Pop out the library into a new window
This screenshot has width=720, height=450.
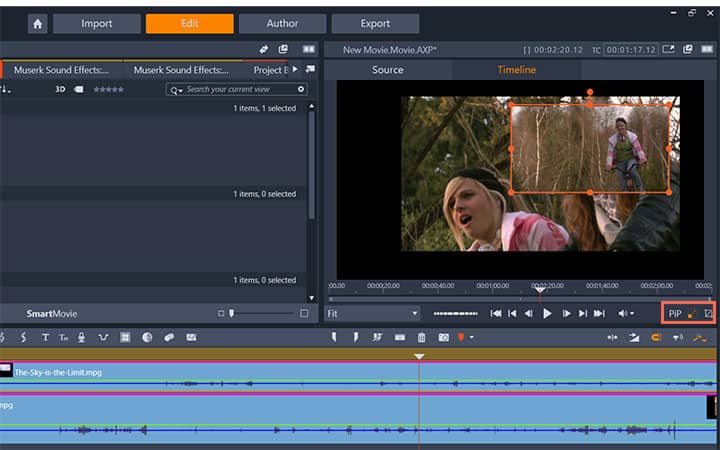283,49
